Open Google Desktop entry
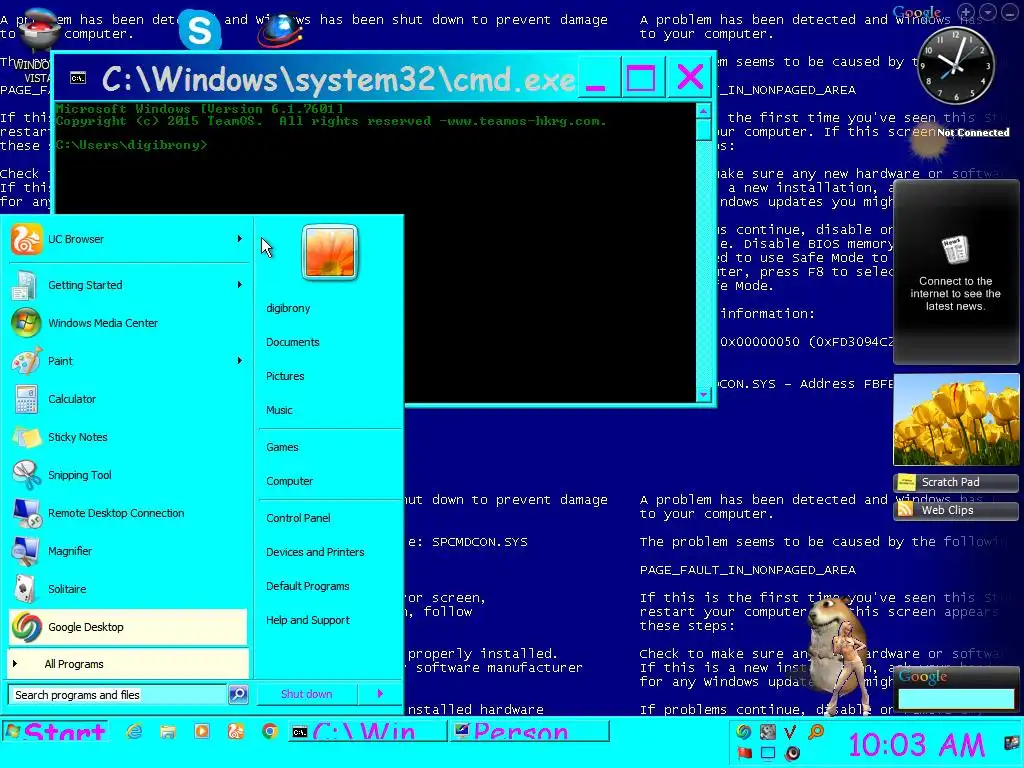The height and width of the screenshot is (768, 1024). pos(127,627)
